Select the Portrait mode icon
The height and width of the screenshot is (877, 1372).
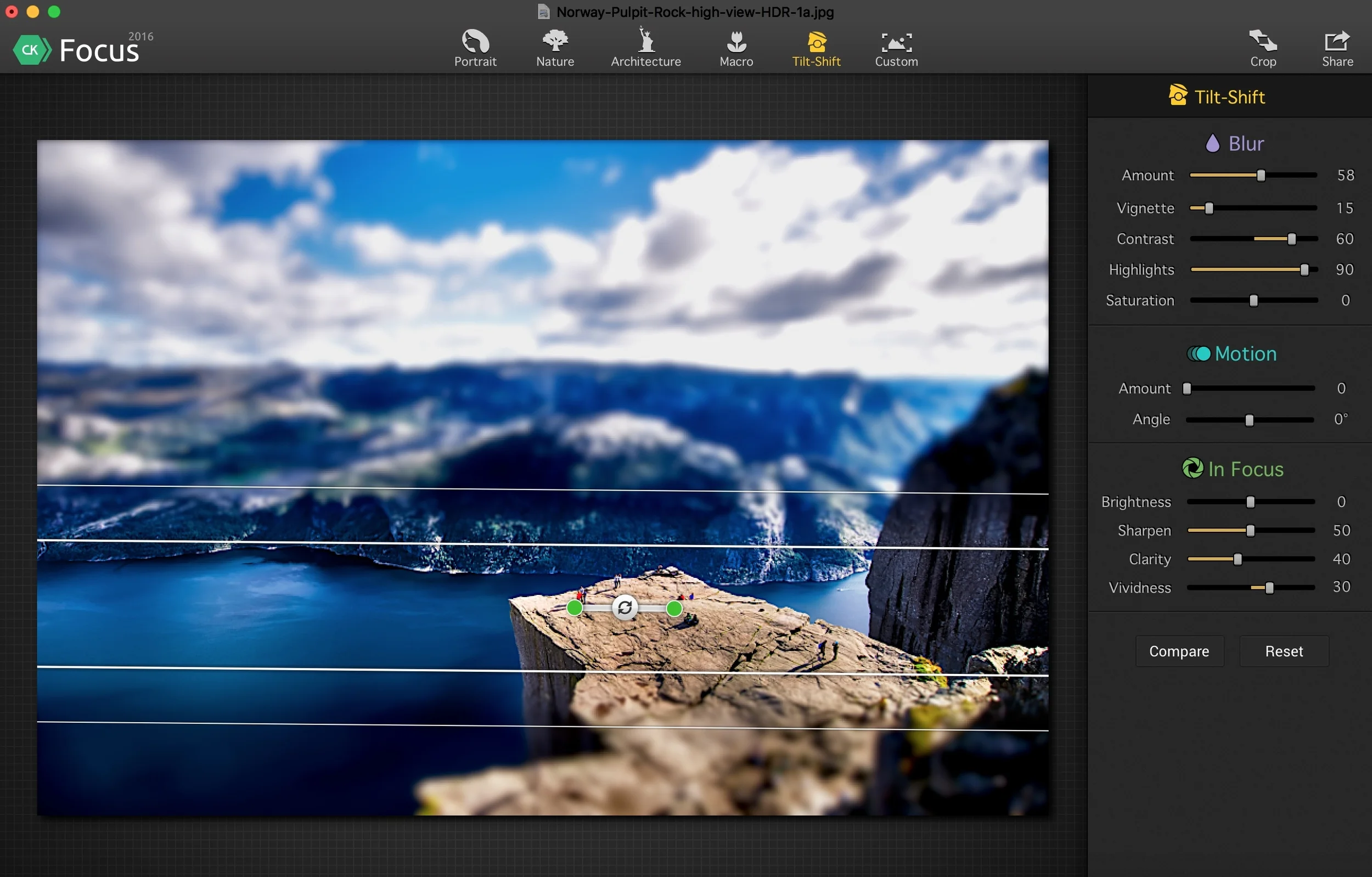coord(475,41)
